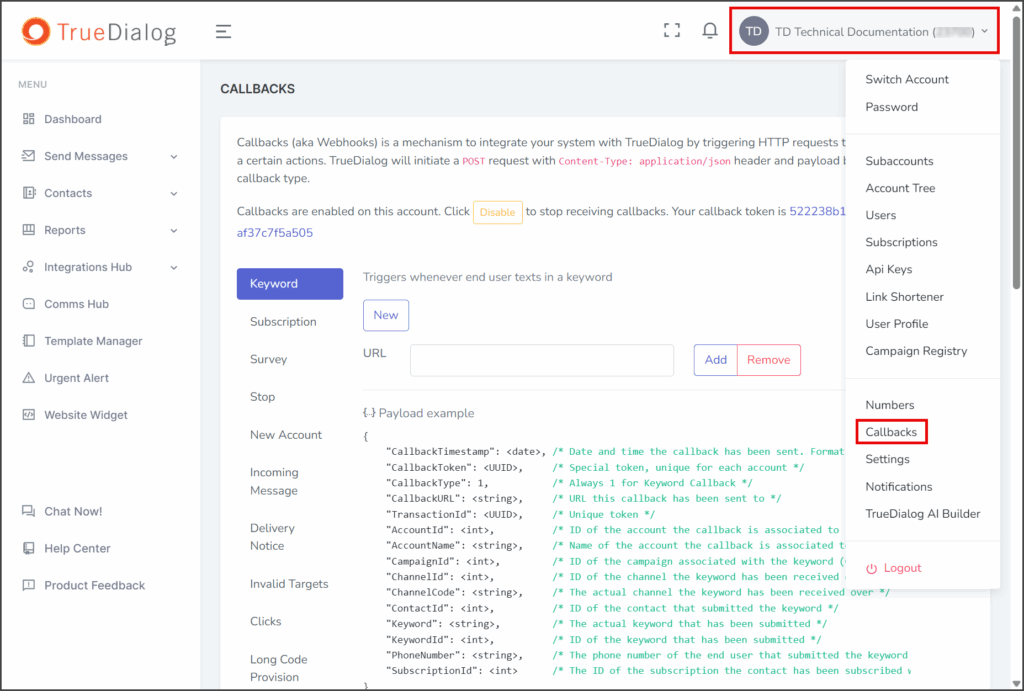Open Link Shortener menu entry

coord(904,297)
